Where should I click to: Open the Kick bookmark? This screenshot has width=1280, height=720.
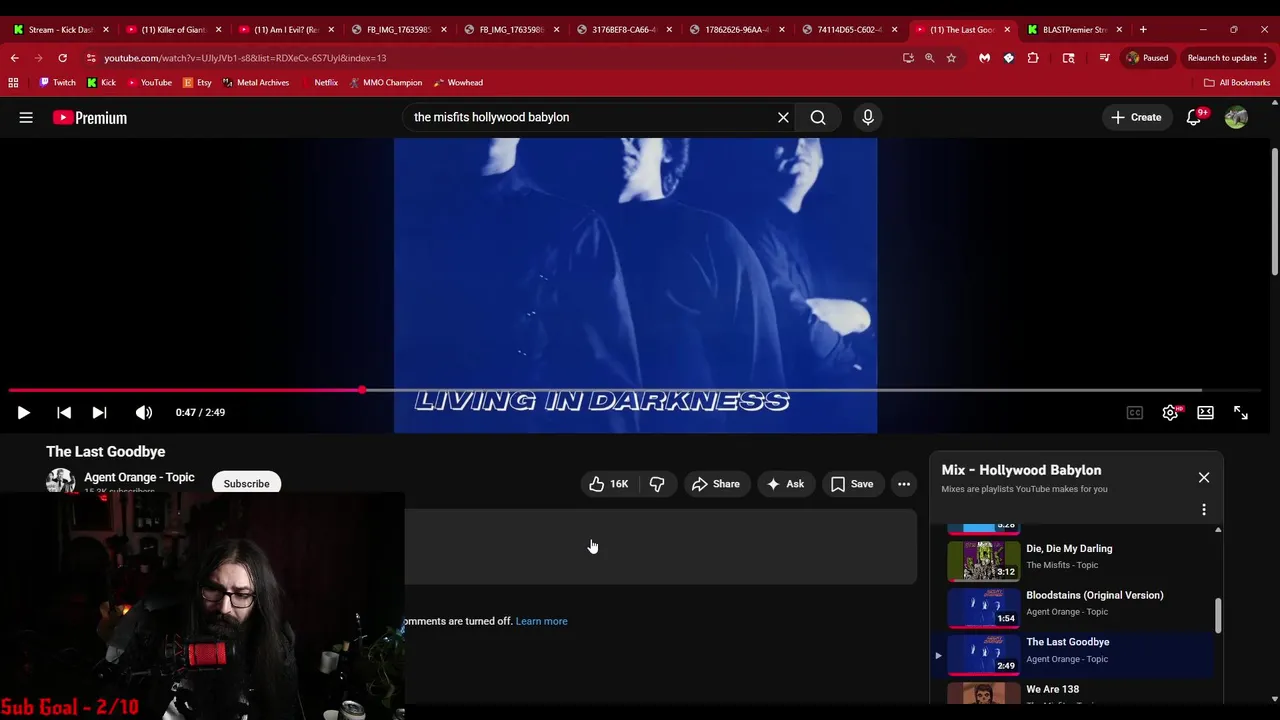pyautogui.click(x=101, y=83)
